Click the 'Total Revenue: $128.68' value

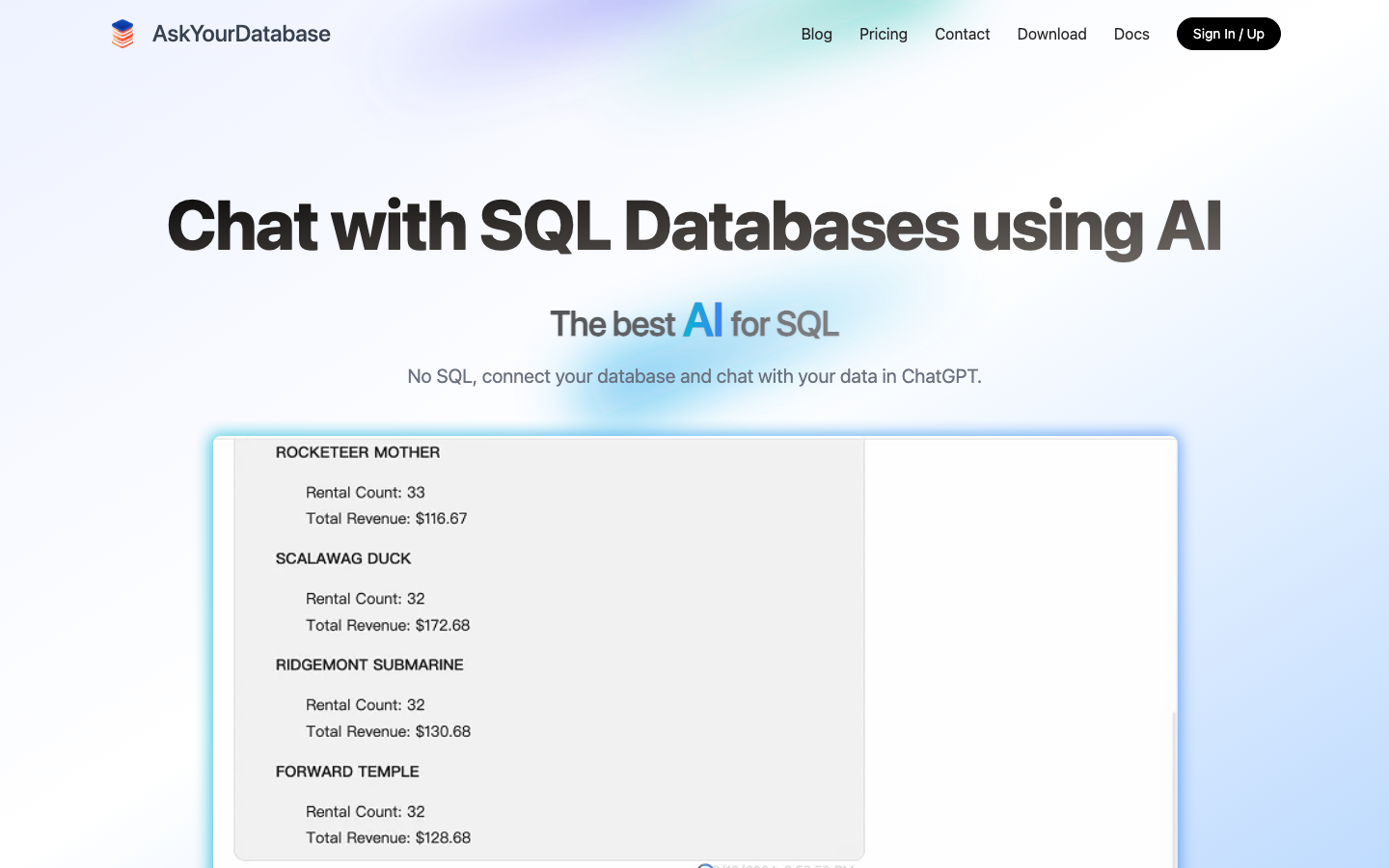(x=389, y=837)
